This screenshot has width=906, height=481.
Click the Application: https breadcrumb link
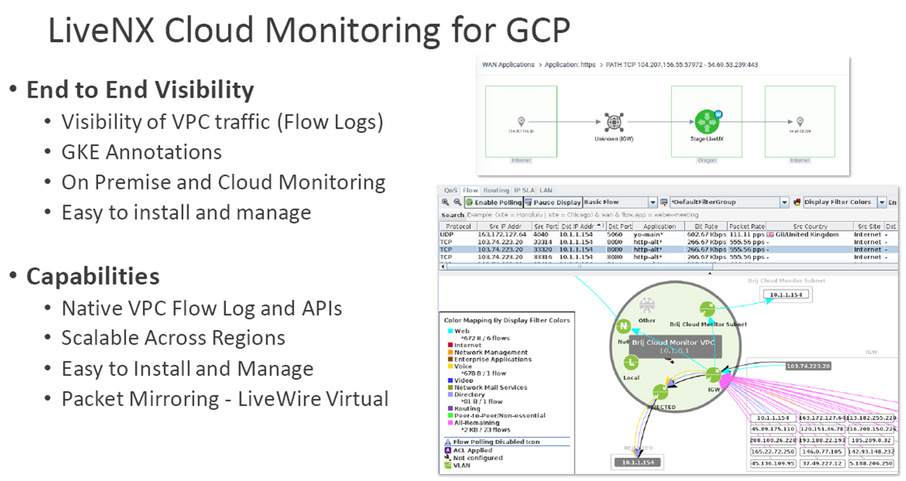(x=570, y=65)
